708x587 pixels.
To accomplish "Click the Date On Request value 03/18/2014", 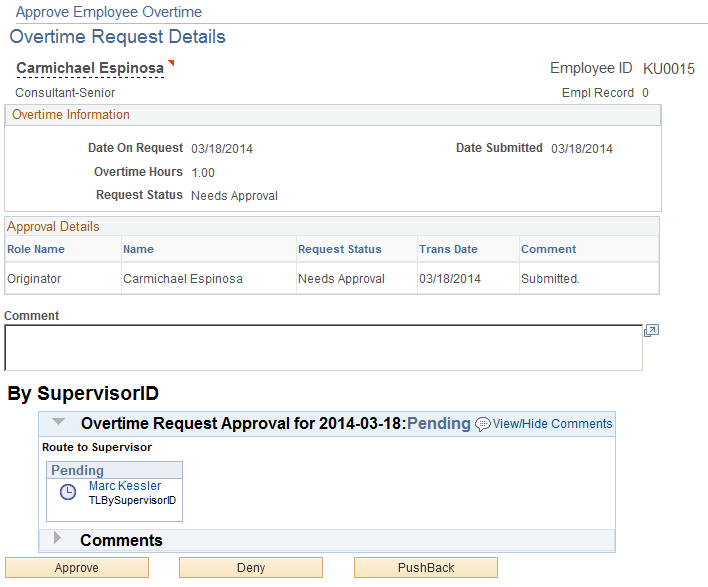I will (222, 149).
